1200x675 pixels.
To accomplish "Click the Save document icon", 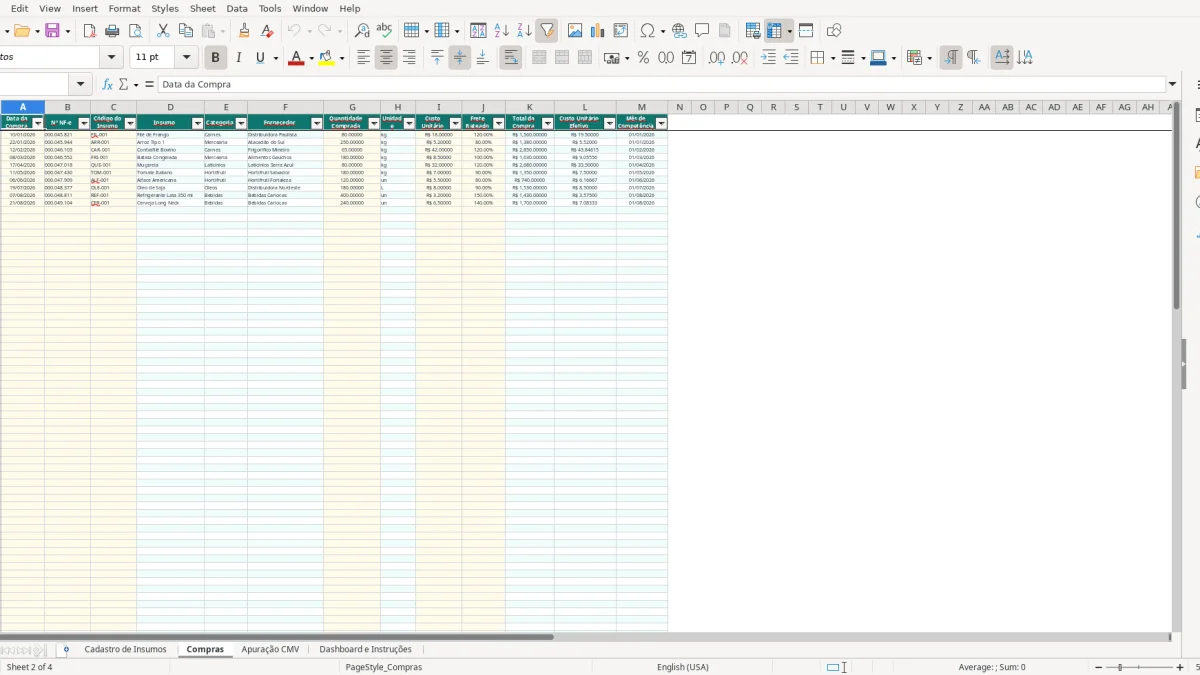I will [52, 31].
